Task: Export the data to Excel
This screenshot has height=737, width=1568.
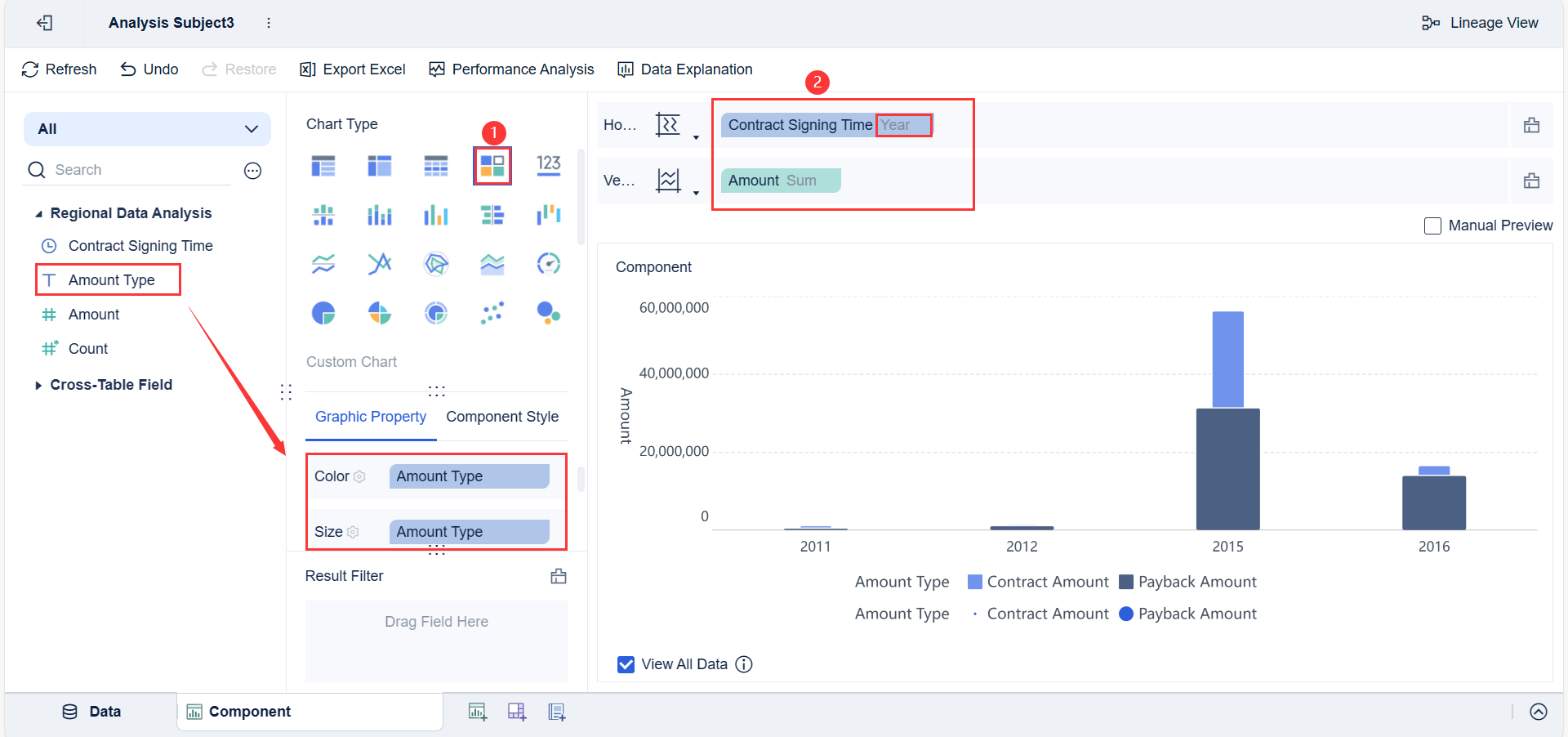Action: click(353, 69)
